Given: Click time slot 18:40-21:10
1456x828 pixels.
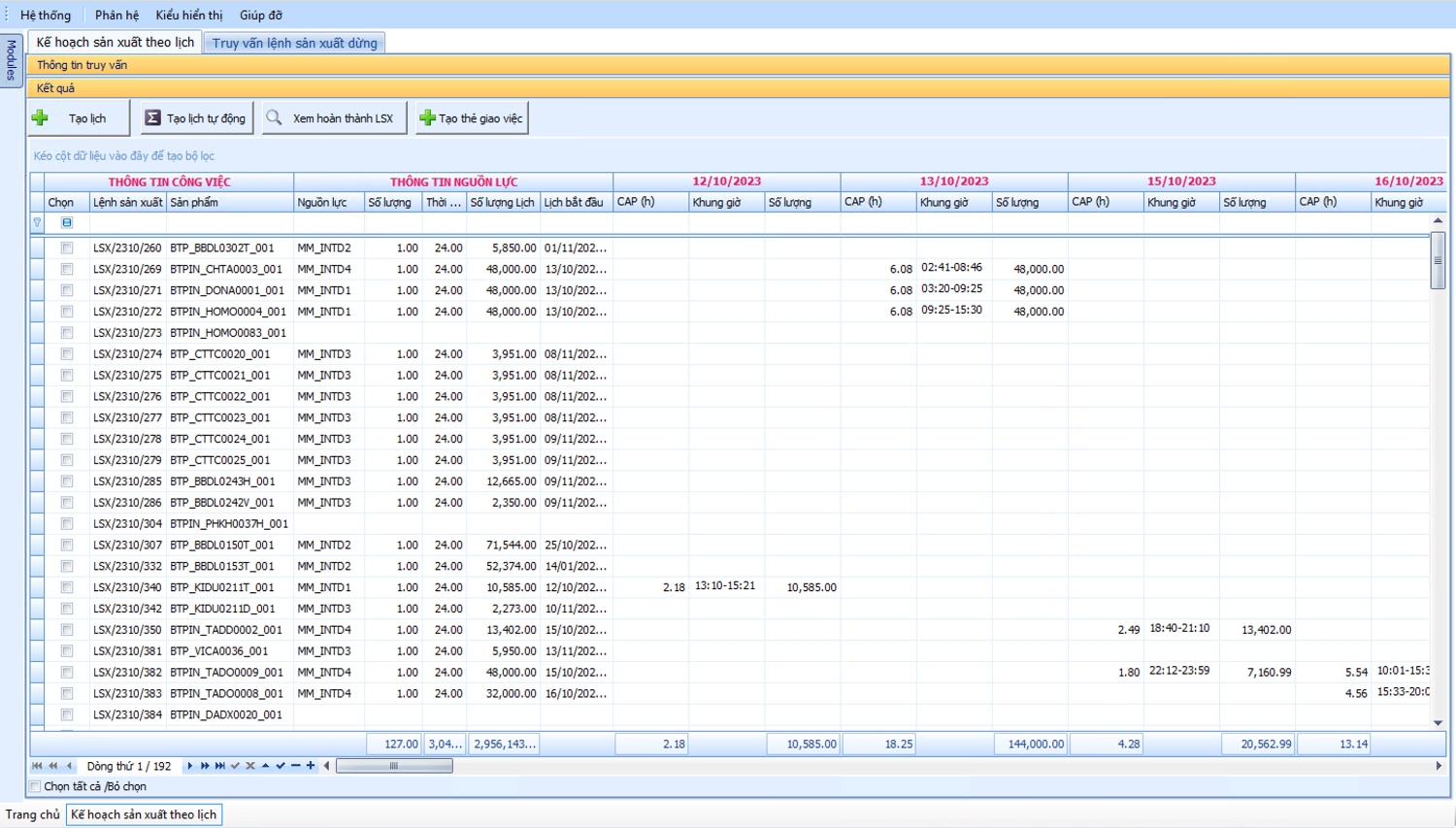Looking at the screenshot, I should [x=1179, y=628].
